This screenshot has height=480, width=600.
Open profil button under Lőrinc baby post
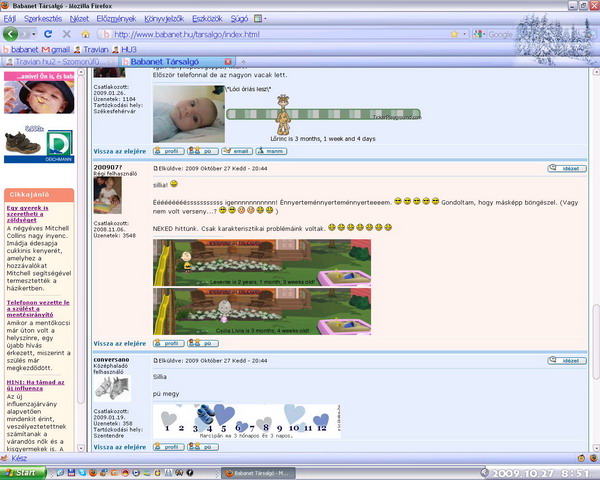click(x=167, y=151)
